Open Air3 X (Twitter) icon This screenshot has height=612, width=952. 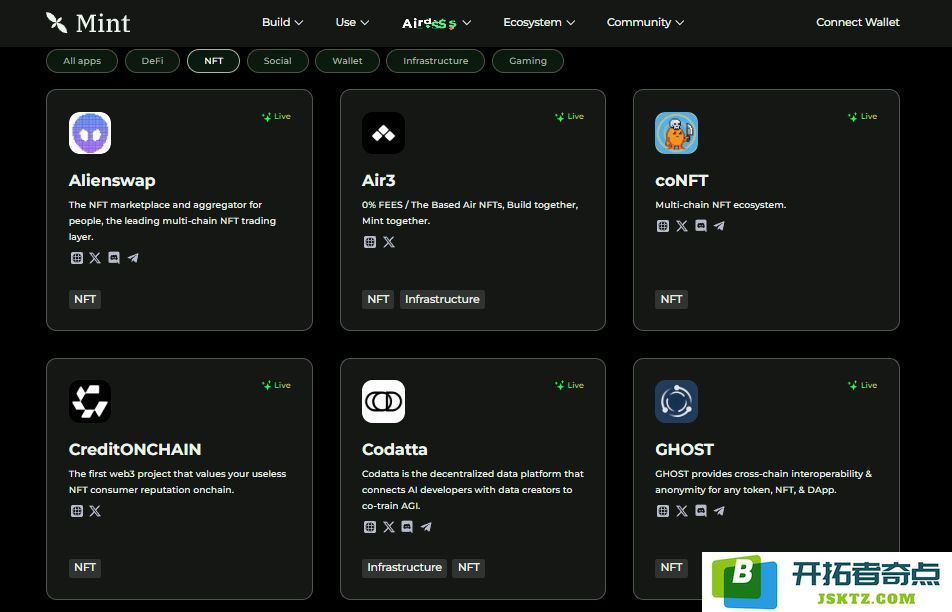tap(389, 242)
